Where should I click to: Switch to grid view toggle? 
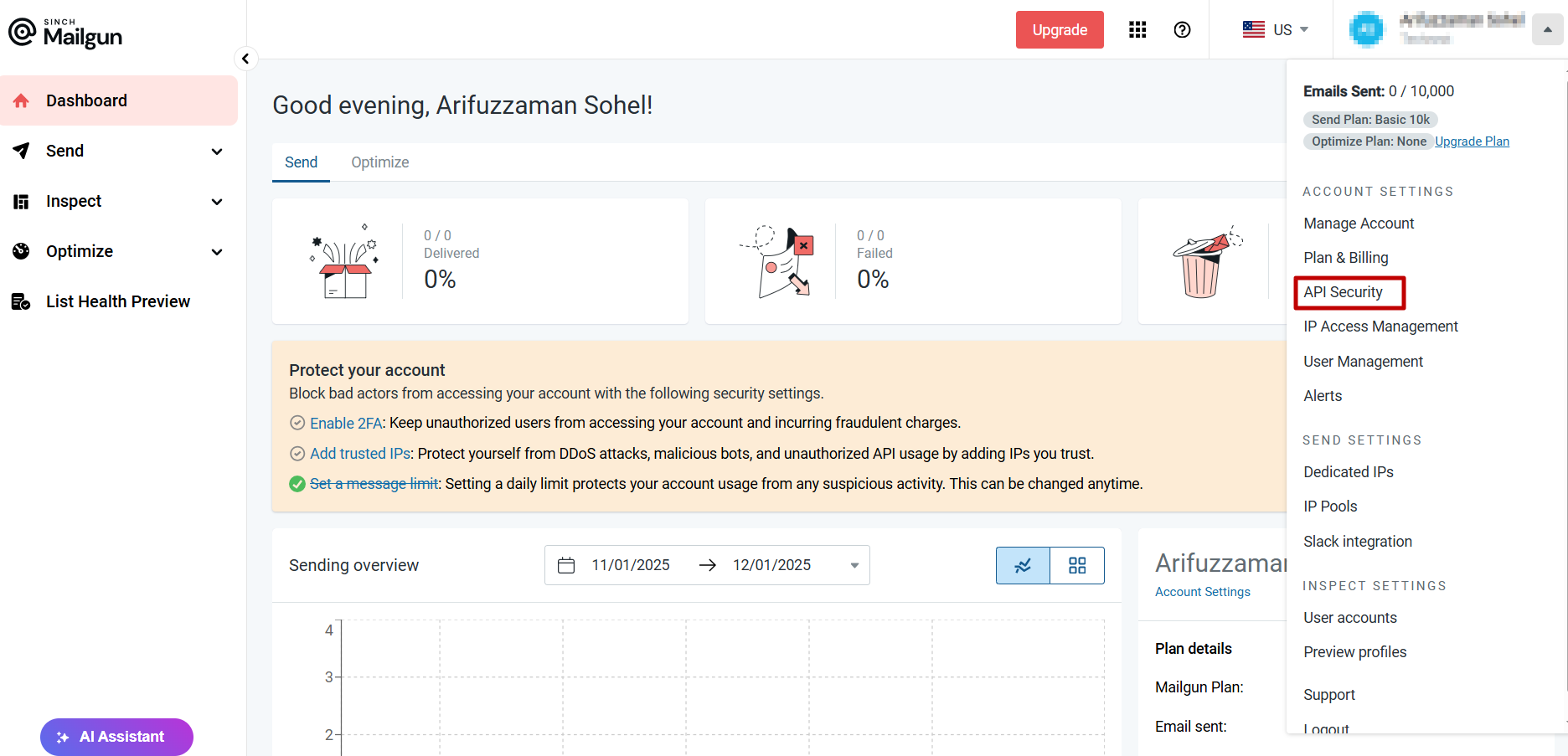pyautogui.click(x=1077, y=566)
